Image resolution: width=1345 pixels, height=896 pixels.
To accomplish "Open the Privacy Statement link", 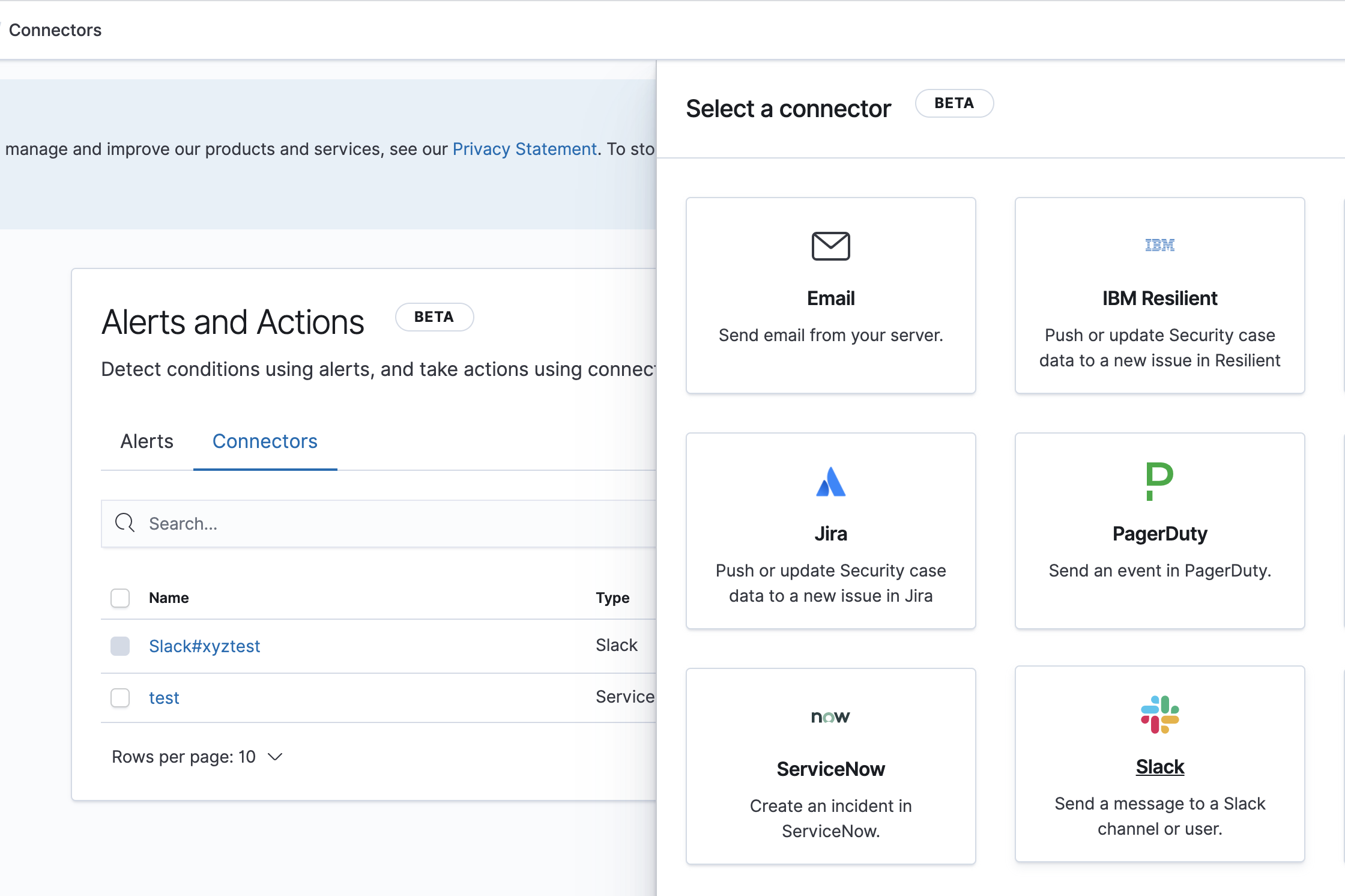I will click(x=524, y=149).
